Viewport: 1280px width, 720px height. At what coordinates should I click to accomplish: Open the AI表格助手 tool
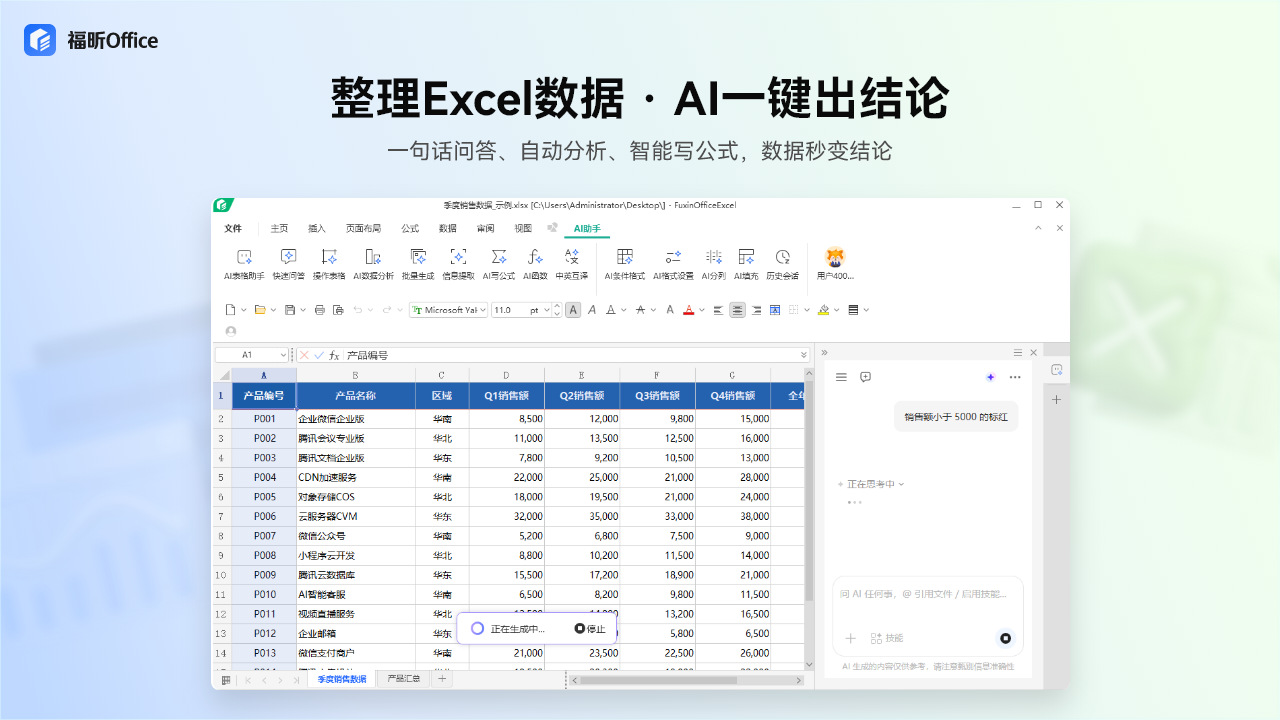[244, 264]
